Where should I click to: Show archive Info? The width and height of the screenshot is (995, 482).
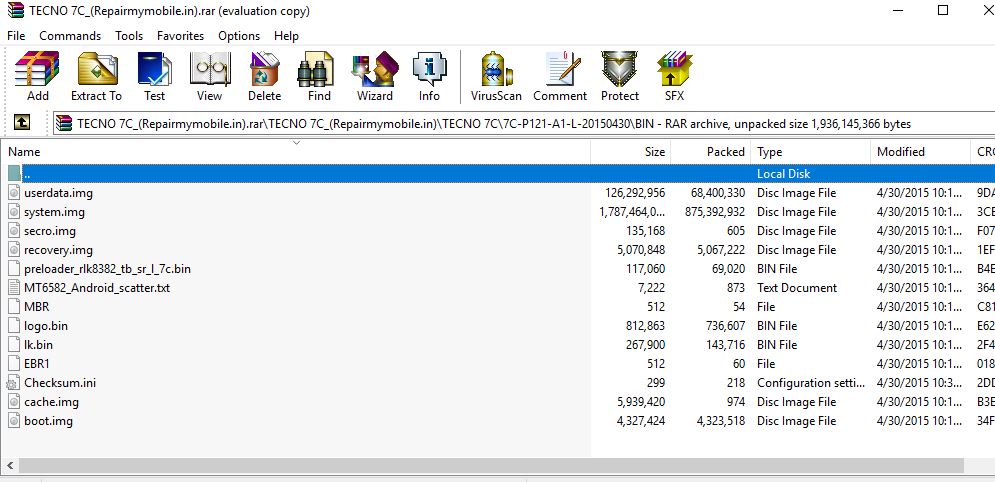click(x=429, y=77)
